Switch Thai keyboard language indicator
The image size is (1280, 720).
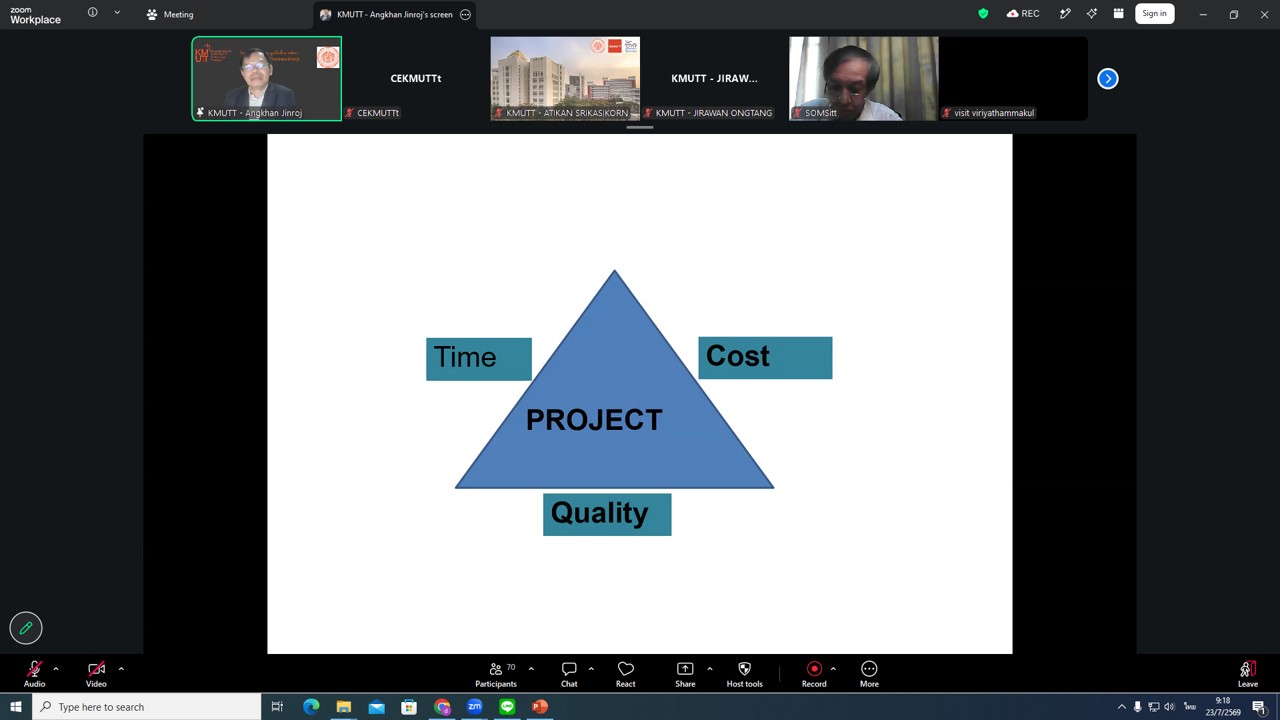1190,707
